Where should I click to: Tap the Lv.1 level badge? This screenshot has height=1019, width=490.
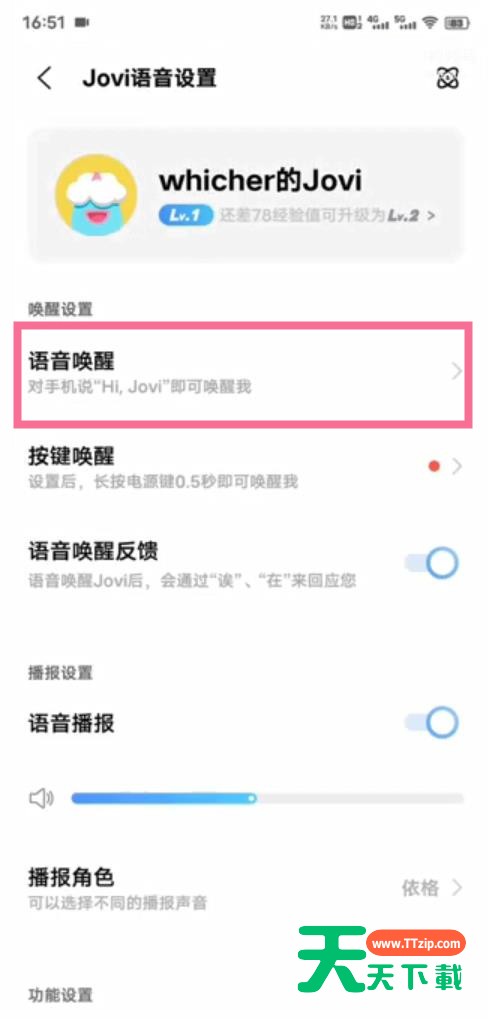(x=185, y=216)
